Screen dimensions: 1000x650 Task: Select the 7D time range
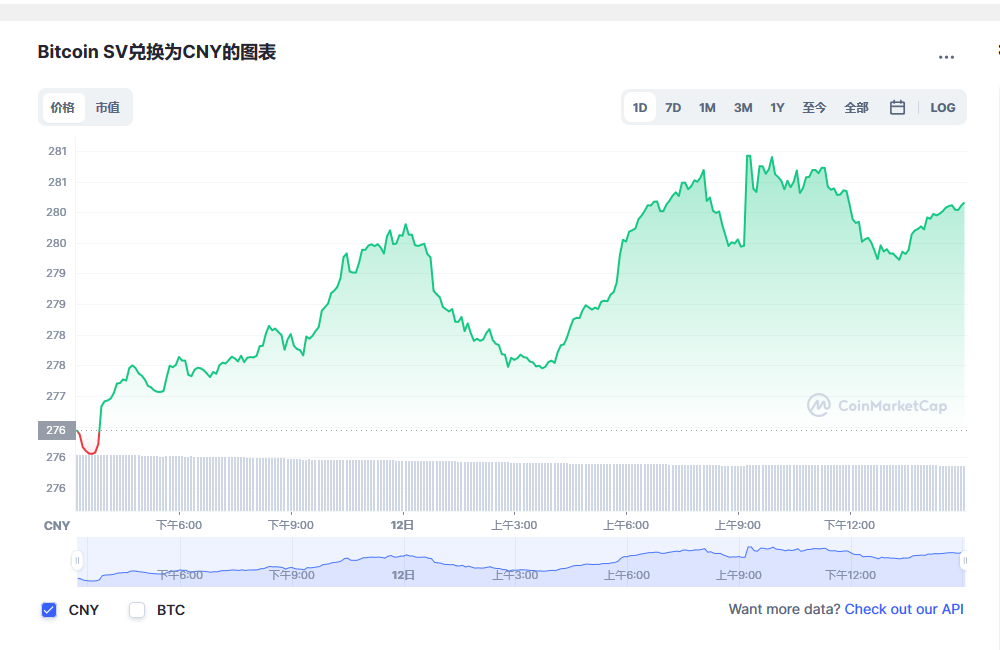[673, 107]
